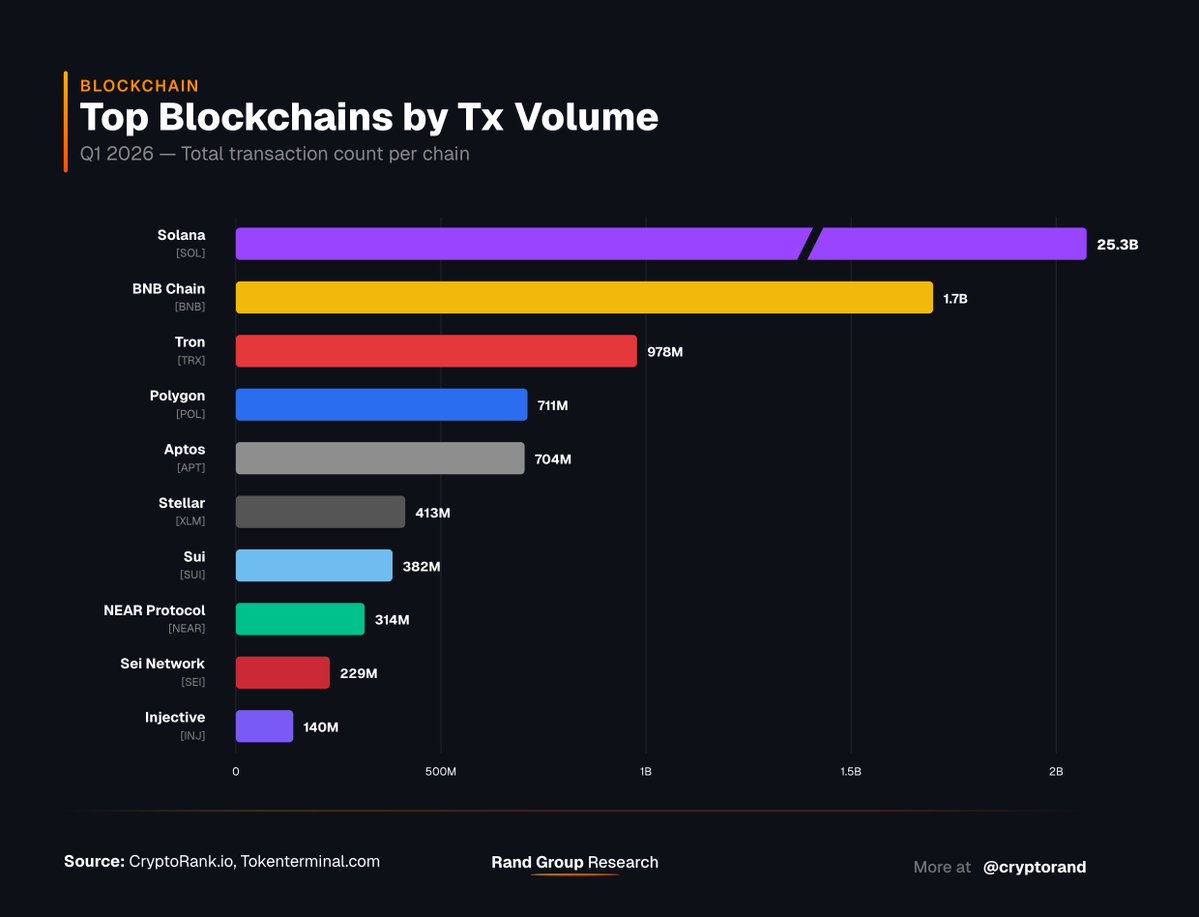Click the purple Solana bar
This screenshot has width=1199, height=917.
tap(520, 244)
